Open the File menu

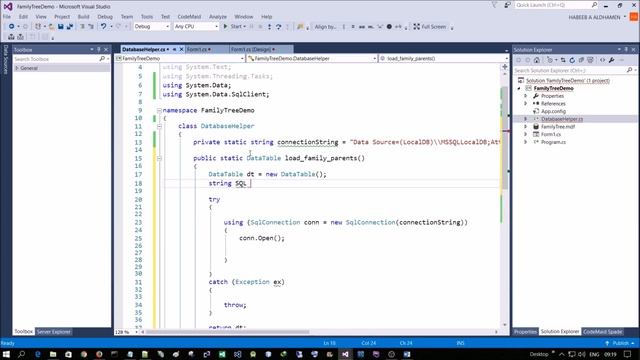7,17
